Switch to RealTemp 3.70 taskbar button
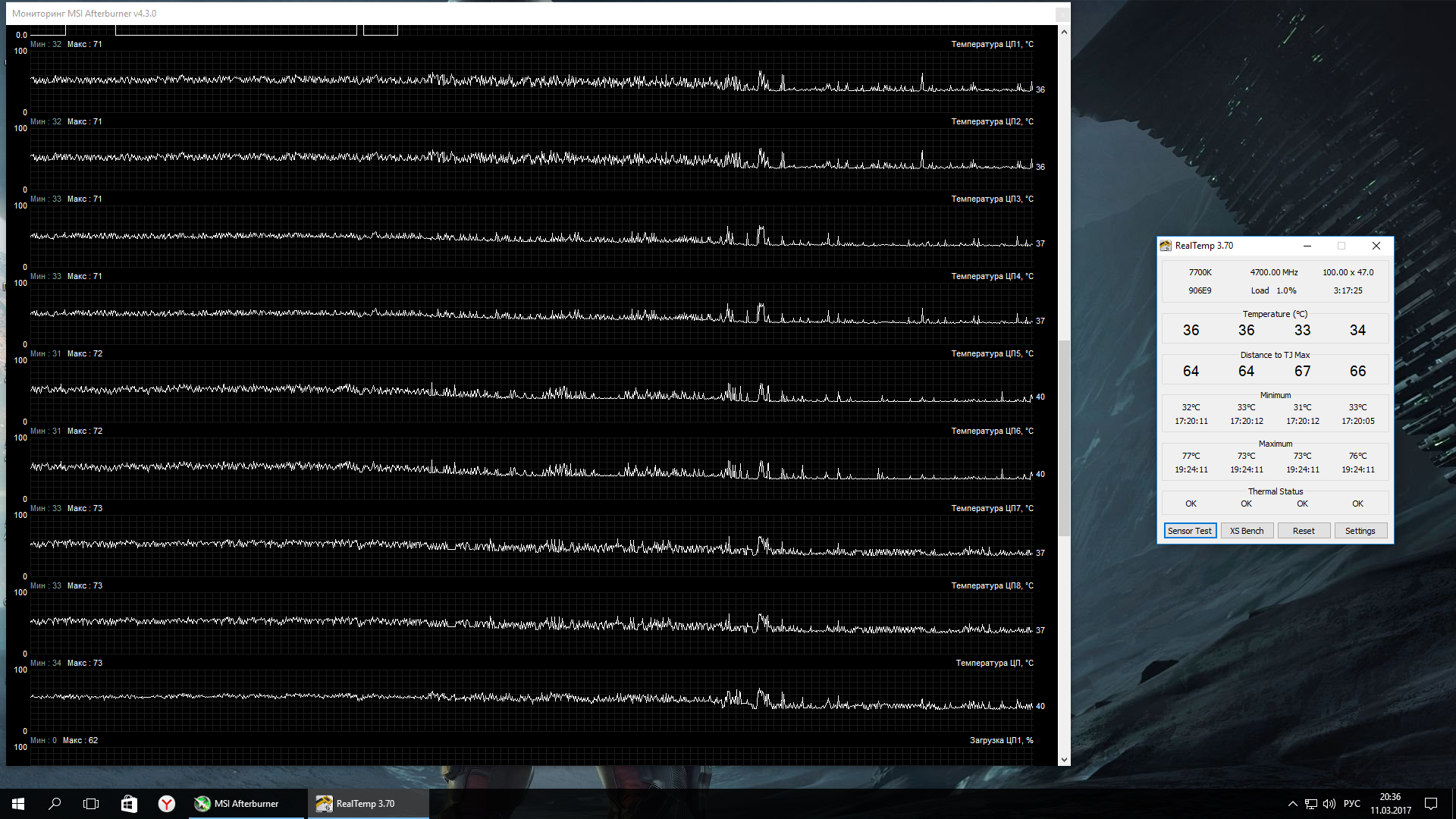1456x819 pixels. tap(368, 804)
